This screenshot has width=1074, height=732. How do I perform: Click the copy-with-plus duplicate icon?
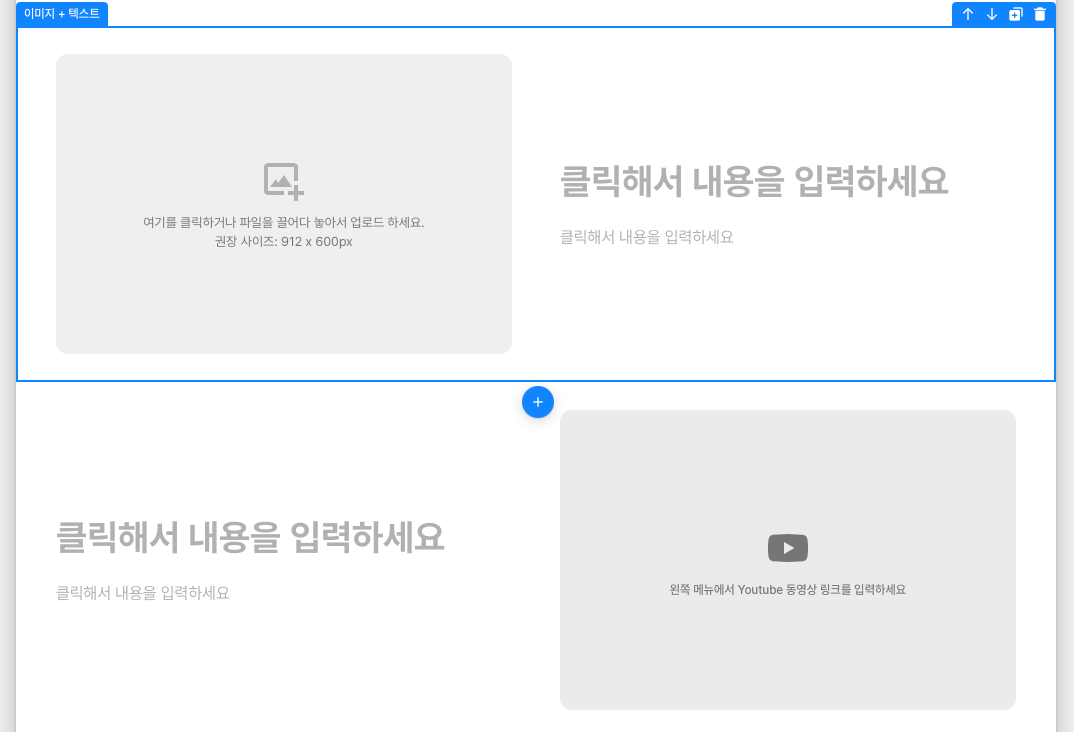pyautogui.click(x=1016, y=14)
